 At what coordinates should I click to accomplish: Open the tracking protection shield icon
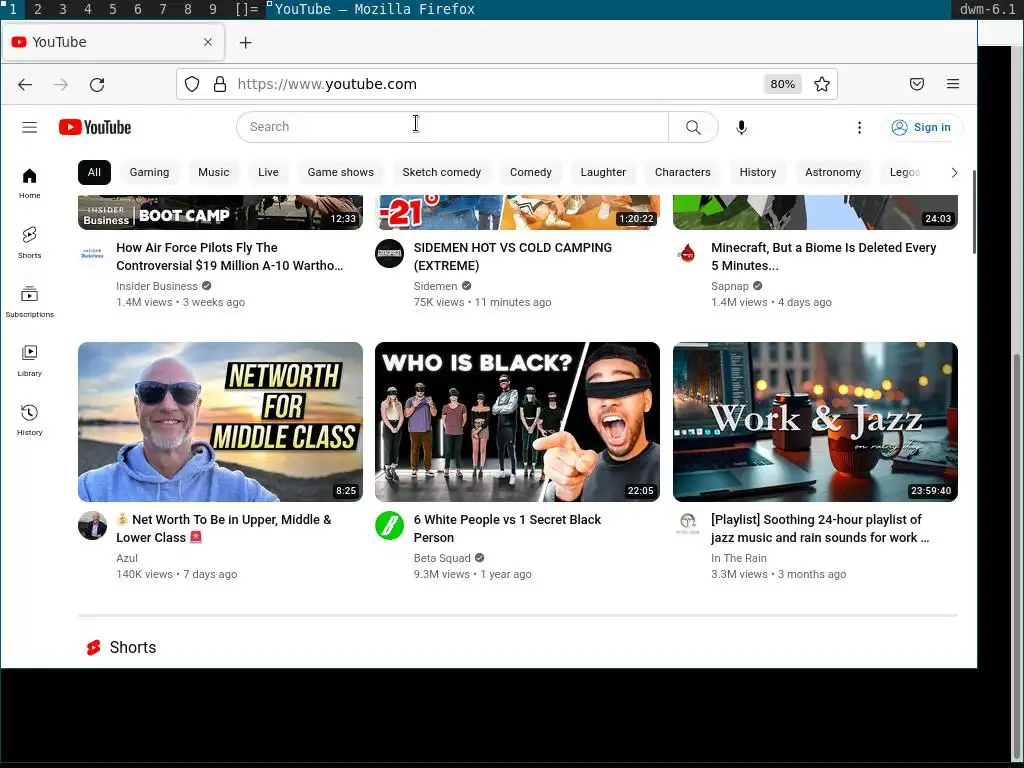192,84
